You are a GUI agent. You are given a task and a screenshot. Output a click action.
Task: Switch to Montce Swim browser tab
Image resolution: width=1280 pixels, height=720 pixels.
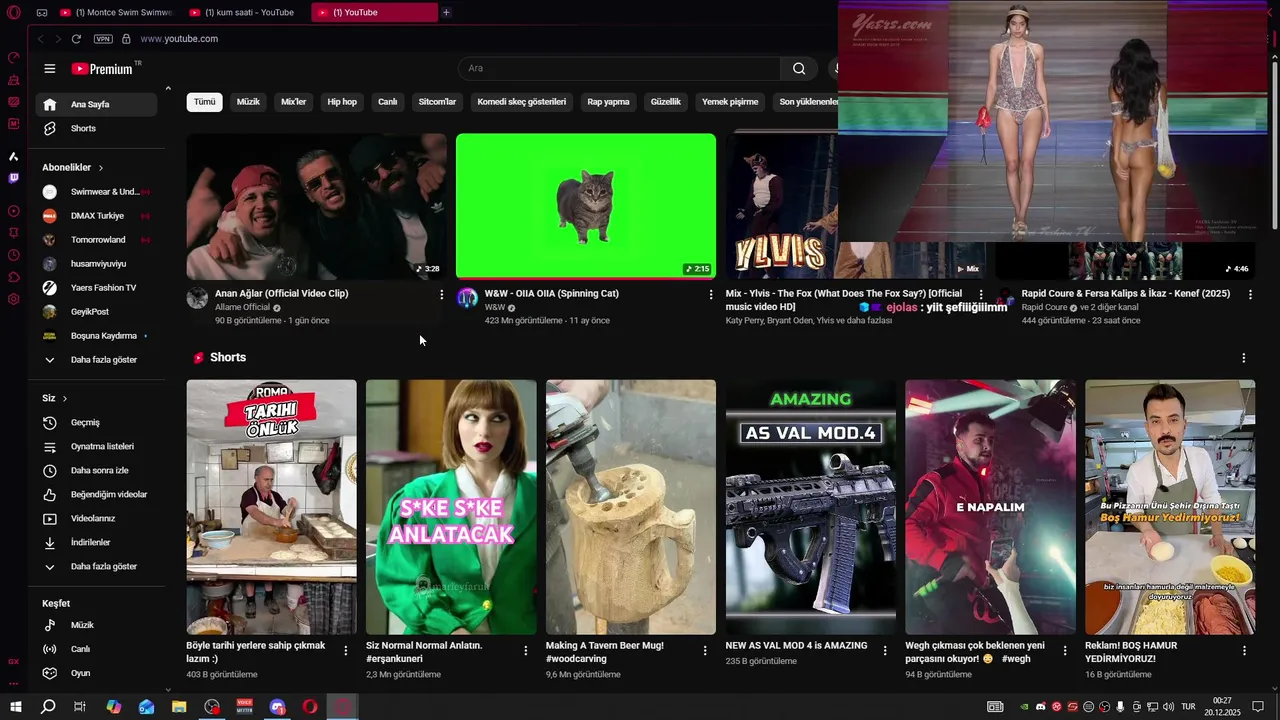(118, 12)
